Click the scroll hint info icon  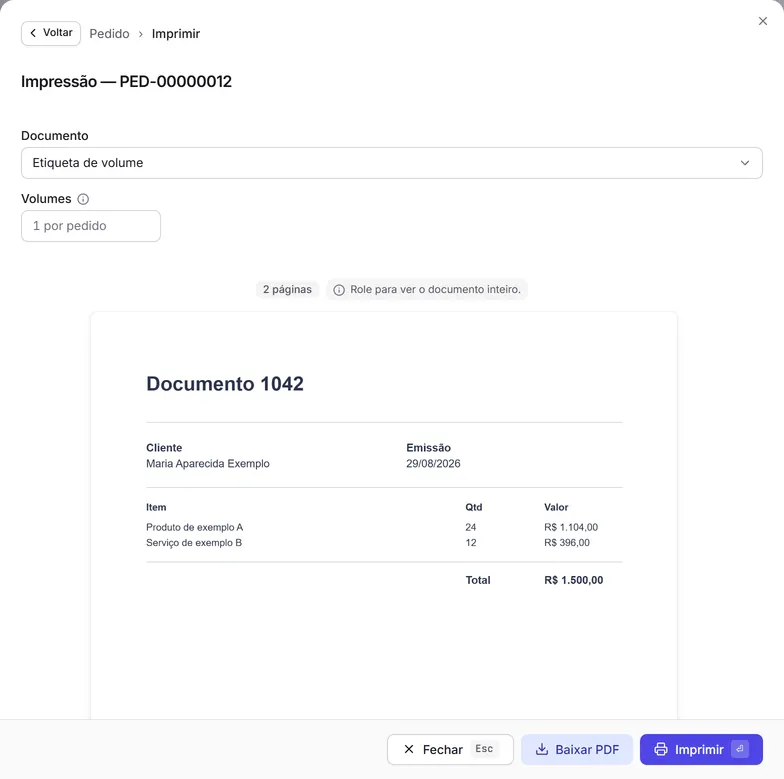(x=339, y=290)
